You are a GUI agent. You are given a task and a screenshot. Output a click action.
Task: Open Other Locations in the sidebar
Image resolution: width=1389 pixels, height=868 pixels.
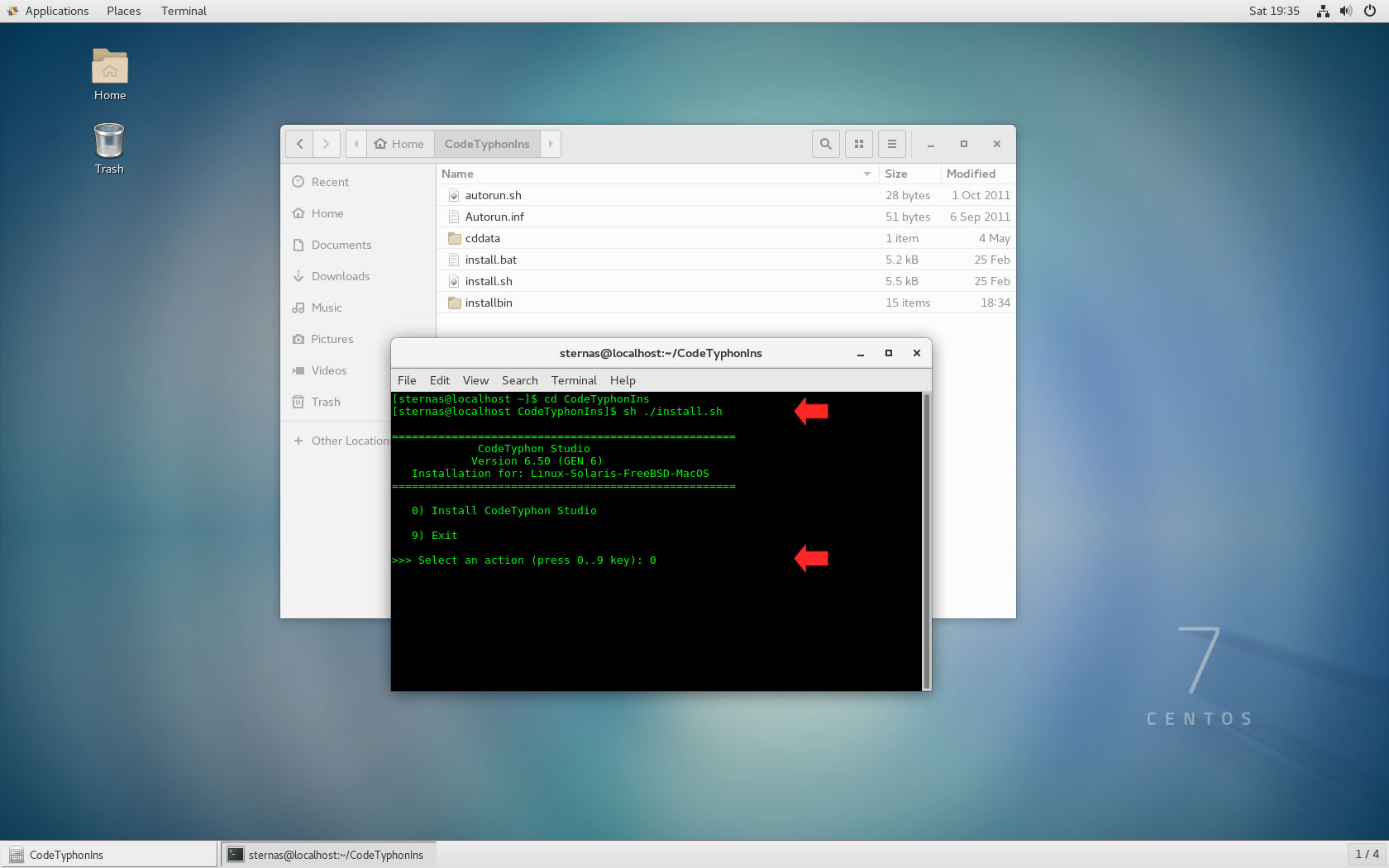coord(341,441)
